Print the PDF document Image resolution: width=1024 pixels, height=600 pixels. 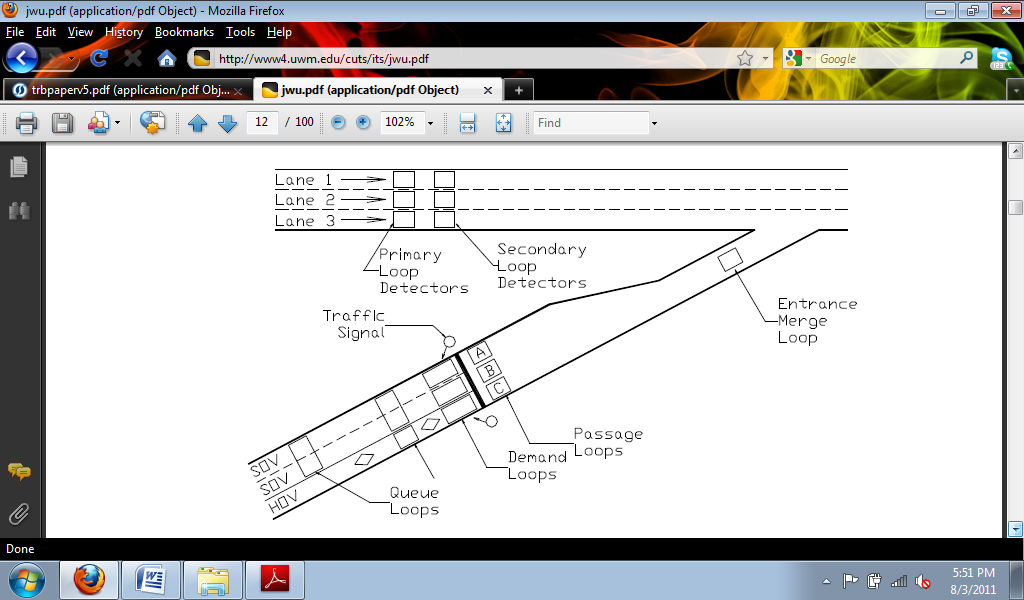pyautogui.click(x=26, y=123)
